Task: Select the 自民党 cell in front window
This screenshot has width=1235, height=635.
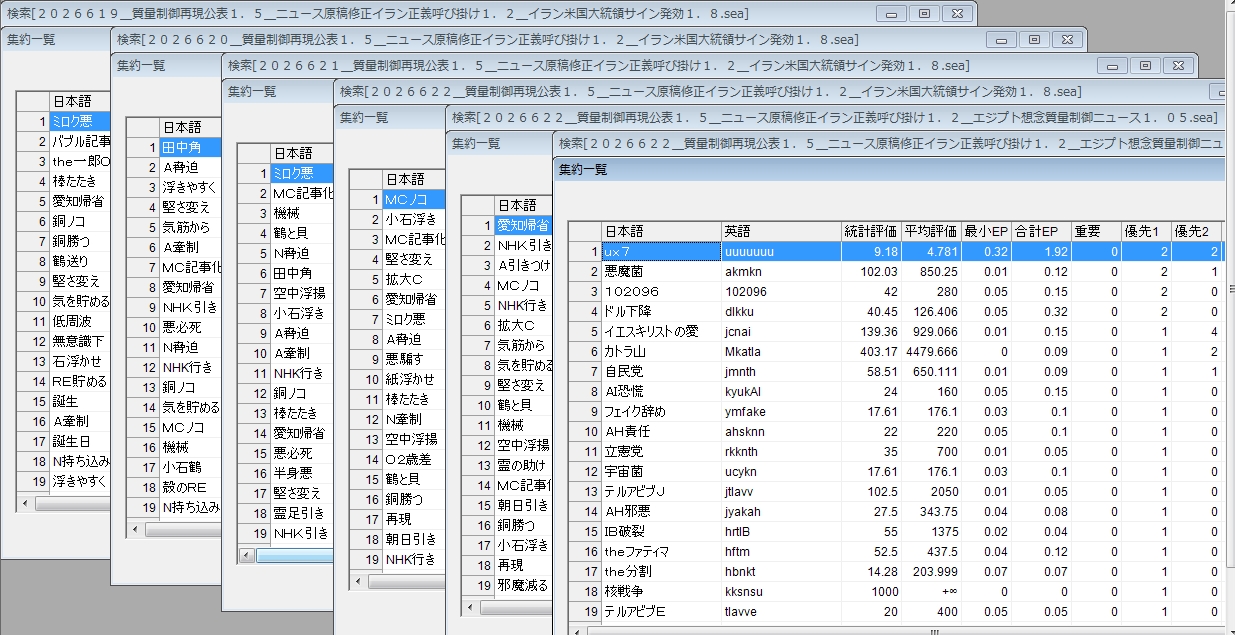Action: point(661,370)
